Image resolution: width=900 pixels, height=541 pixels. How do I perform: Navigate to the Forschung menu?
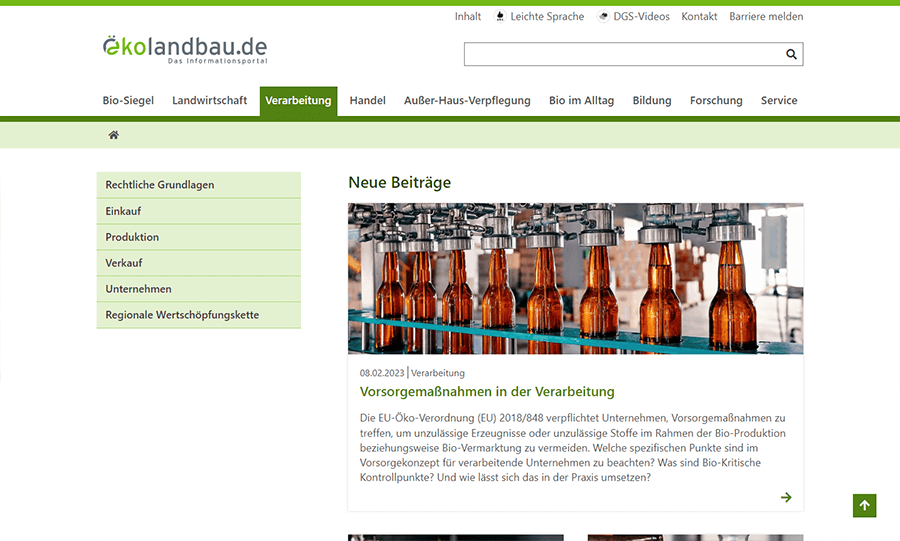pos(716,101)
